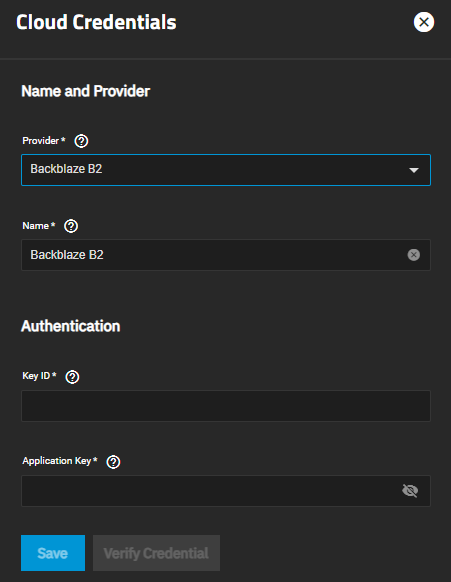Clear the Name field text
Viewport: 451px width, 582px height.
click(414, 255)
